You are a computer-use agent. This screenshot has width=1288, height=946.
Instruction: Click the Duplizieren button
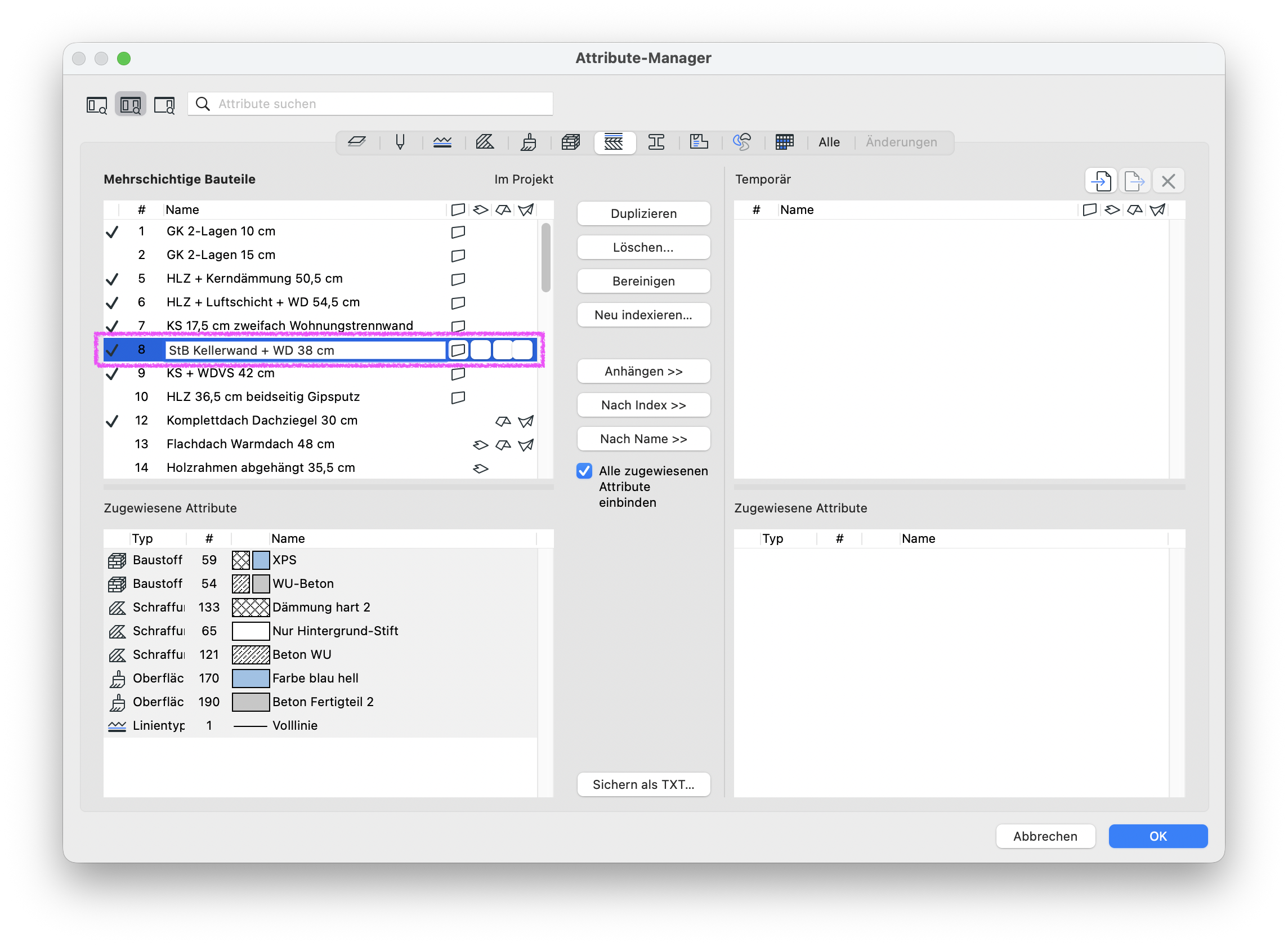(643, 213)
